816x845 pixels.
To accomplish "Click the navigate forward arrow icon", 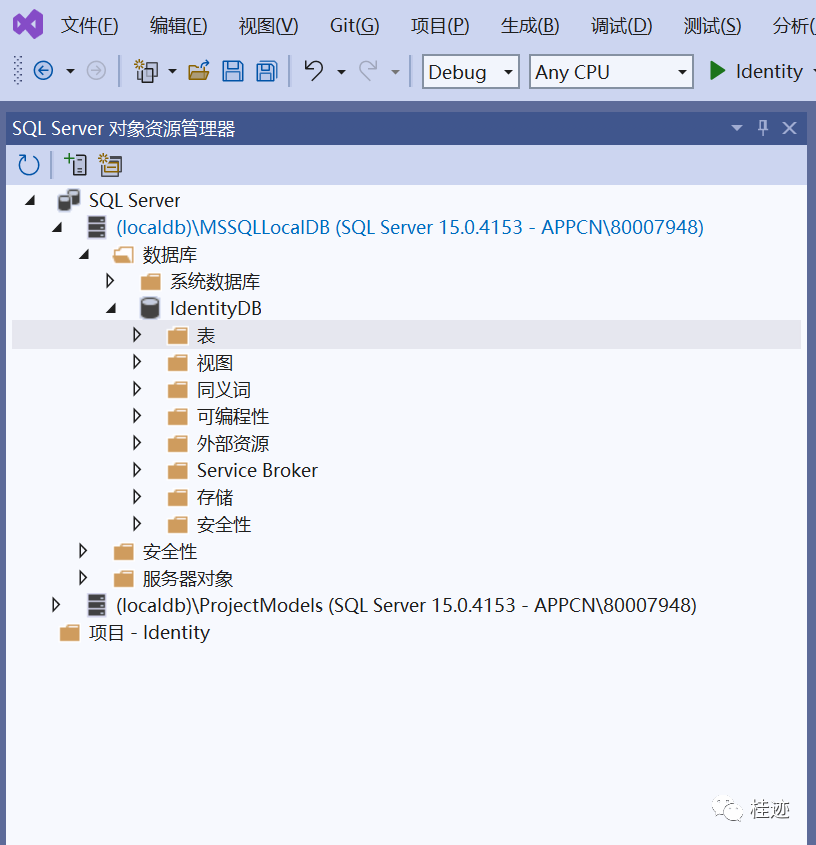I will tap(96, 71).
